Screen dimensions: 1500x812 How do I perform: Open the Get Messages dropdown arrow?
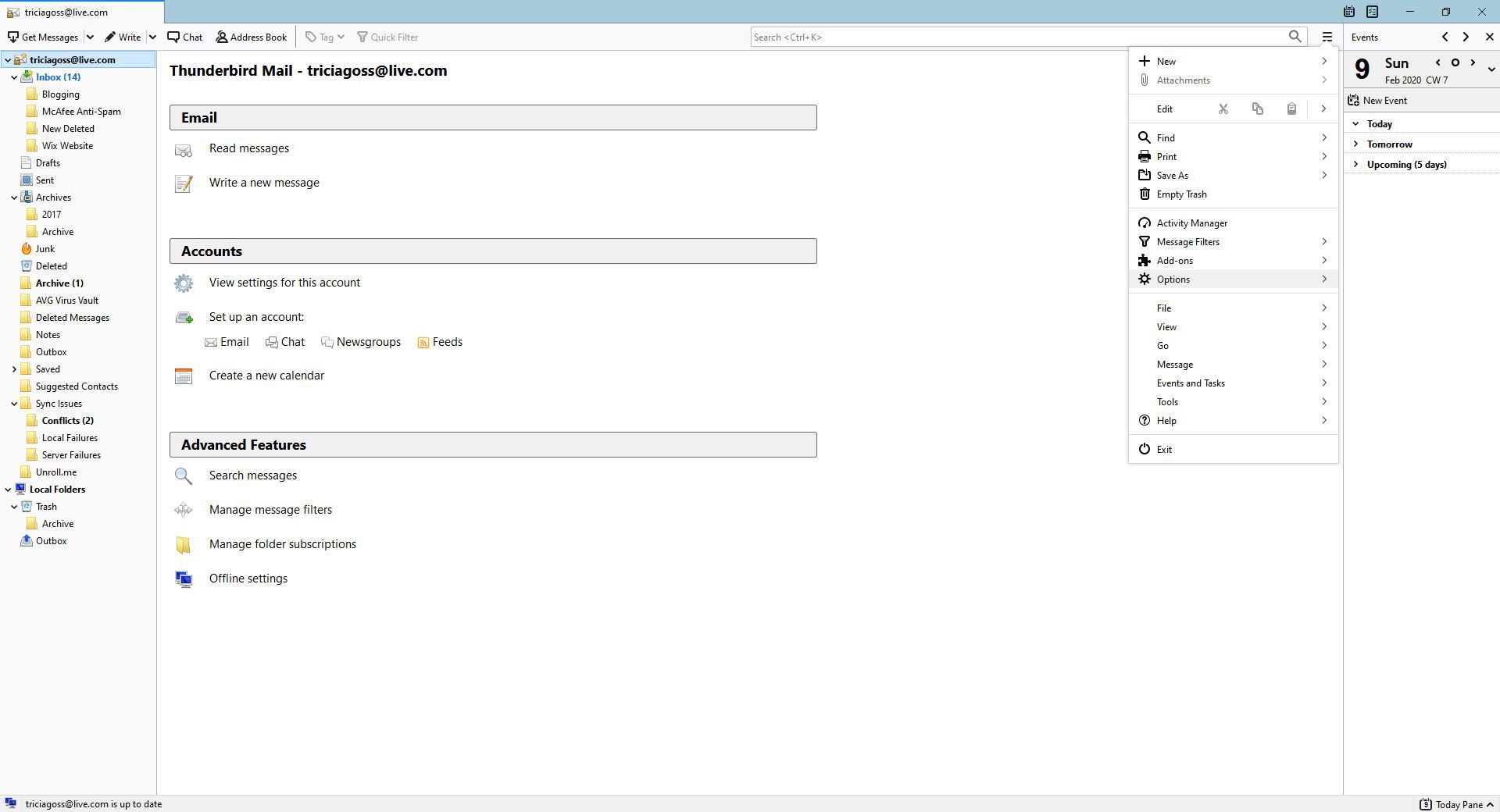90,37
